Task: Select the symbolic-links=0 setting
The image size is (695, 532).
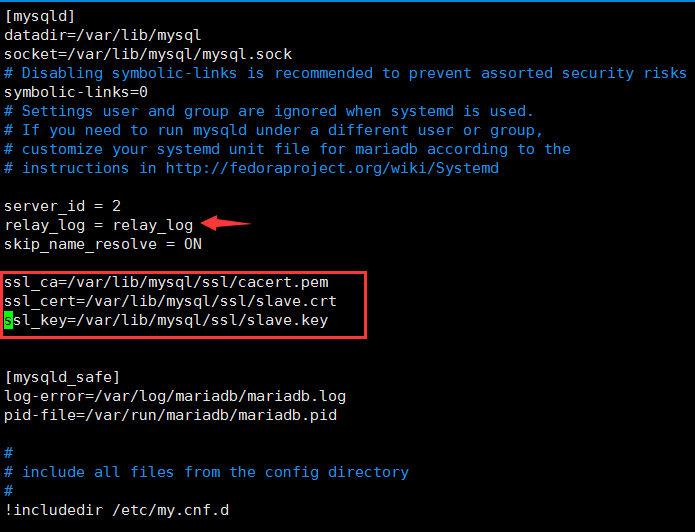Action: 76,92
